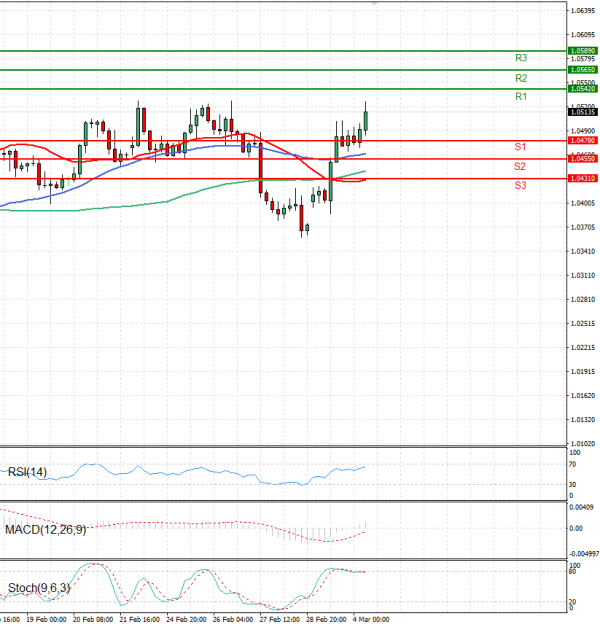600x627 pixels.
Task: Select the 1.04550 support price tag
Action: 582,159
